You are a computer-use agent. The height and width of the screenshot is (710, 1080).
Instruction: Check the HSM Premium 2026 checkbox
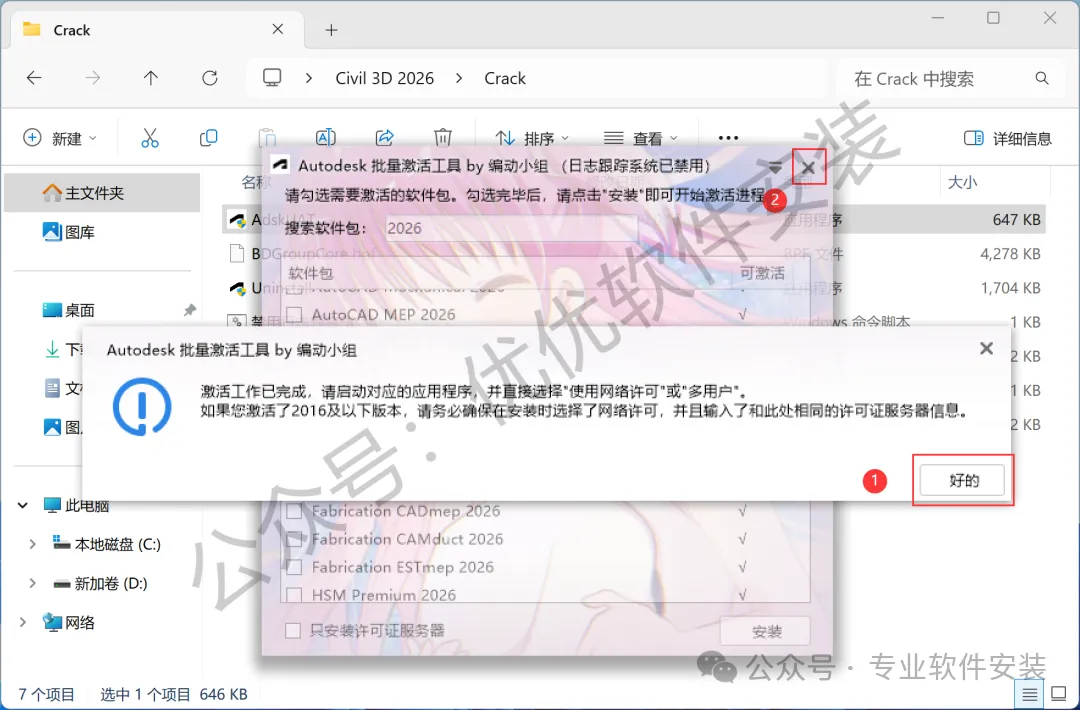294,595
